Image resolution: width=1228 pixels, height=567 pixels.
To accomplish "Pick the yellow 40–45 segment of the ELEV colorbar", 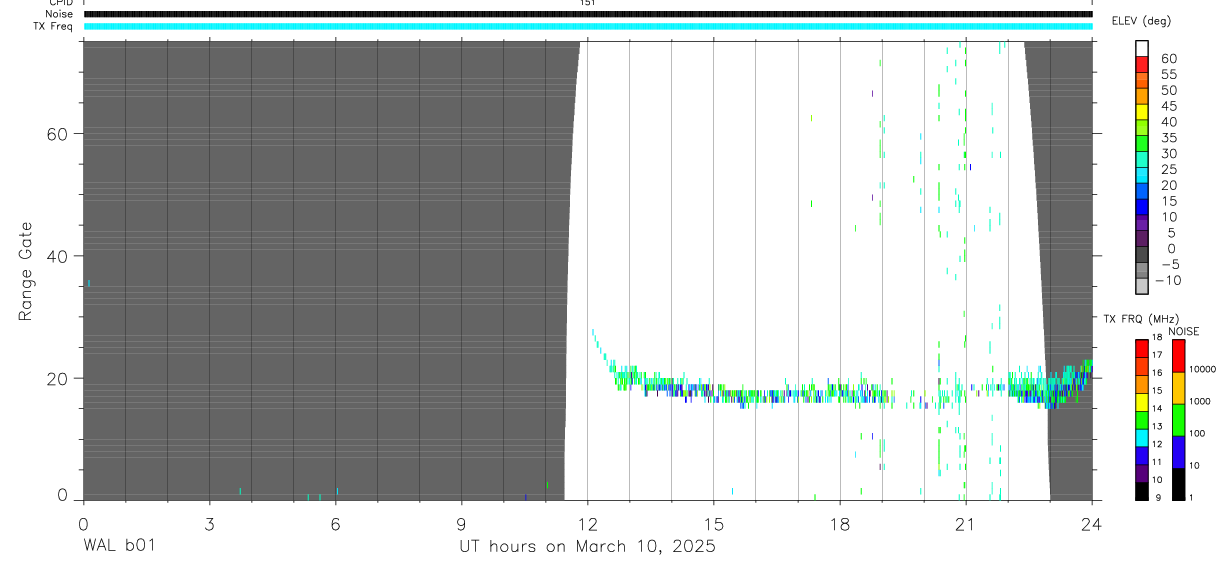I will 1142,113.
